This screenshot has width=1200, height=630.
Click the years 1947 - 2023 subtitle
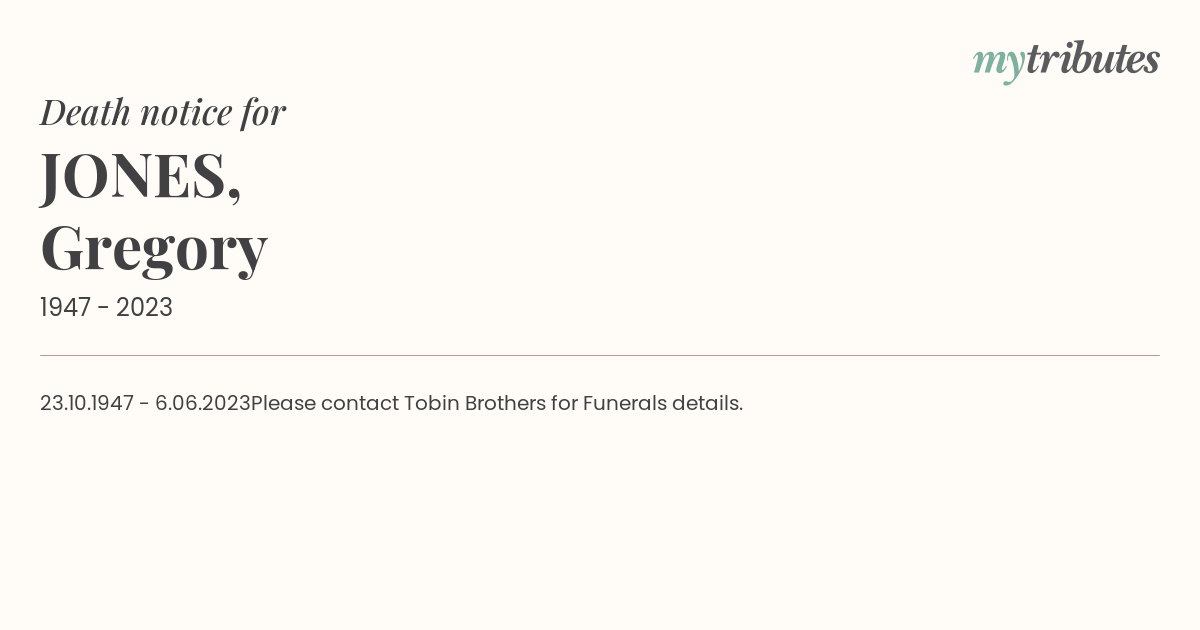pos(106,307)
